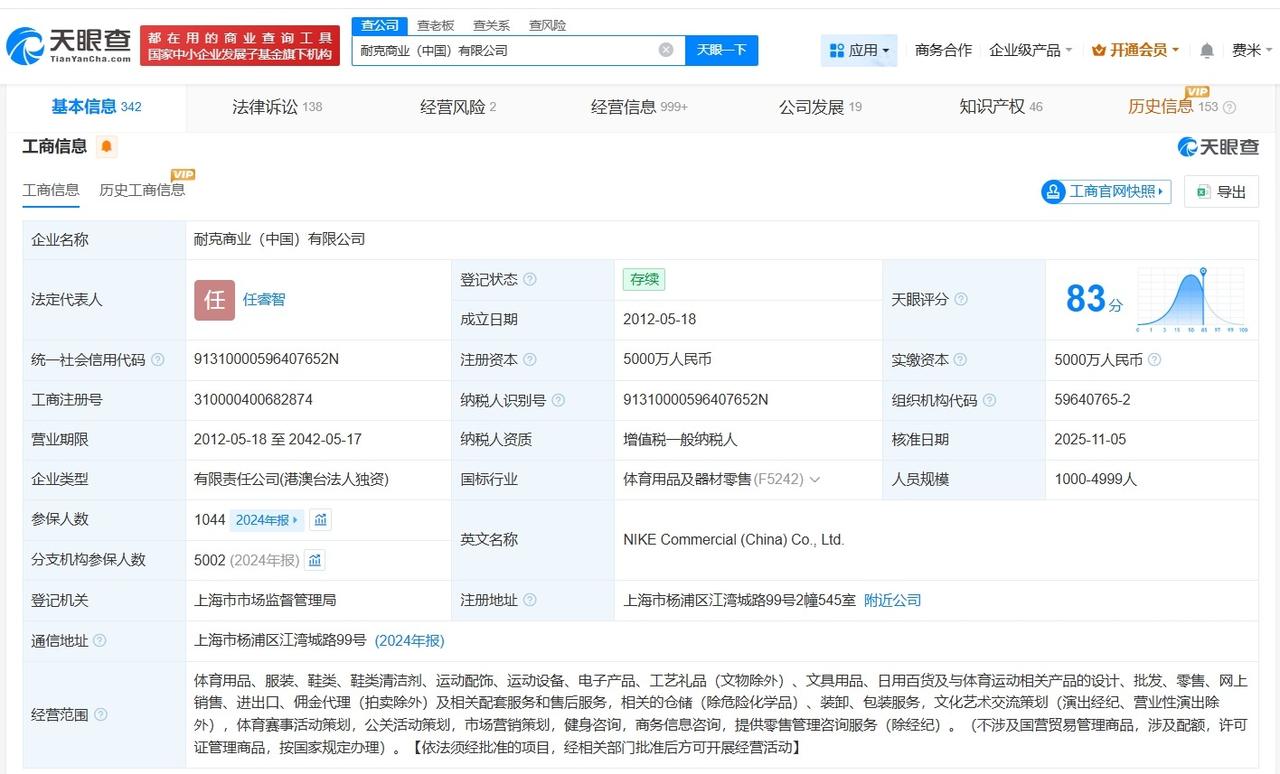Viewport: 1280px width, 774px height.
Task: Open legal representative 任睿智 link
Action: (x=264, y=300)
